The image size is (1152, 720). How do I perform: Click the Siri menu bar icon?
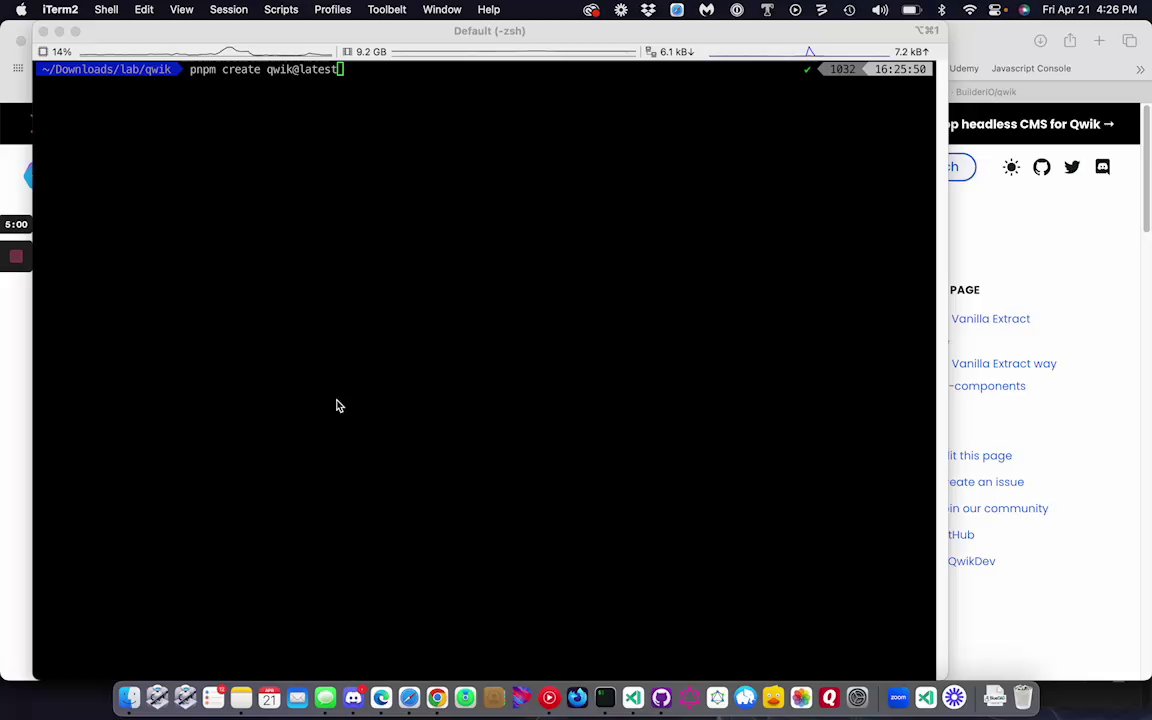pyautogui.click(x=1024, y=10)
